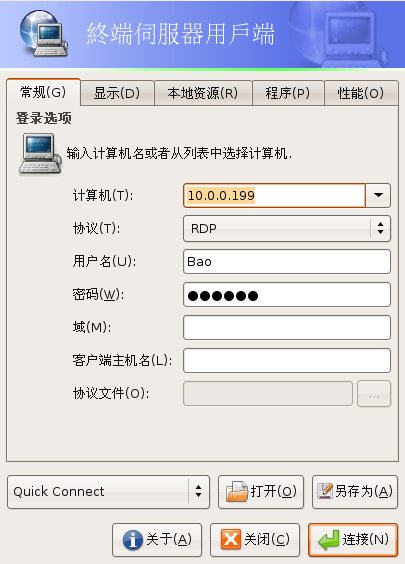Screen dimensions: 405x564
Task: Click the empty 域(M) domain field
Action: pos(287,328)
